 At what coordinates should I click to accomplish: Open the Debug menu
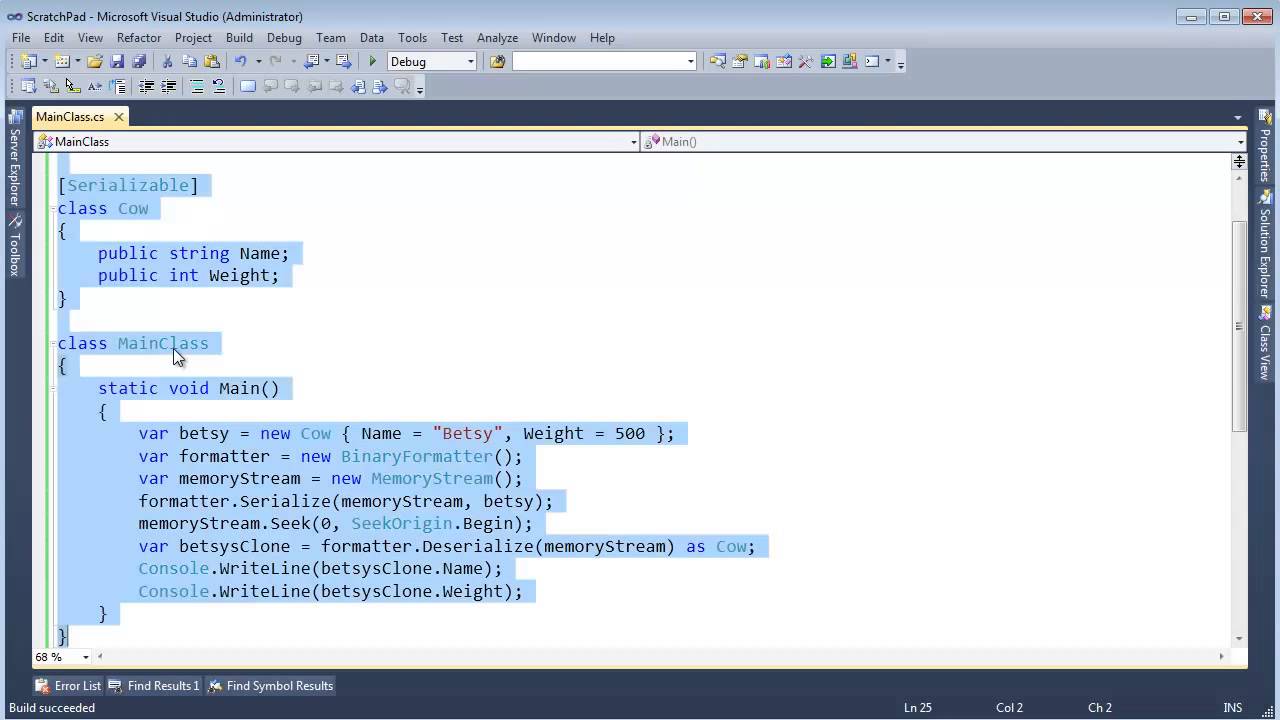284,37
